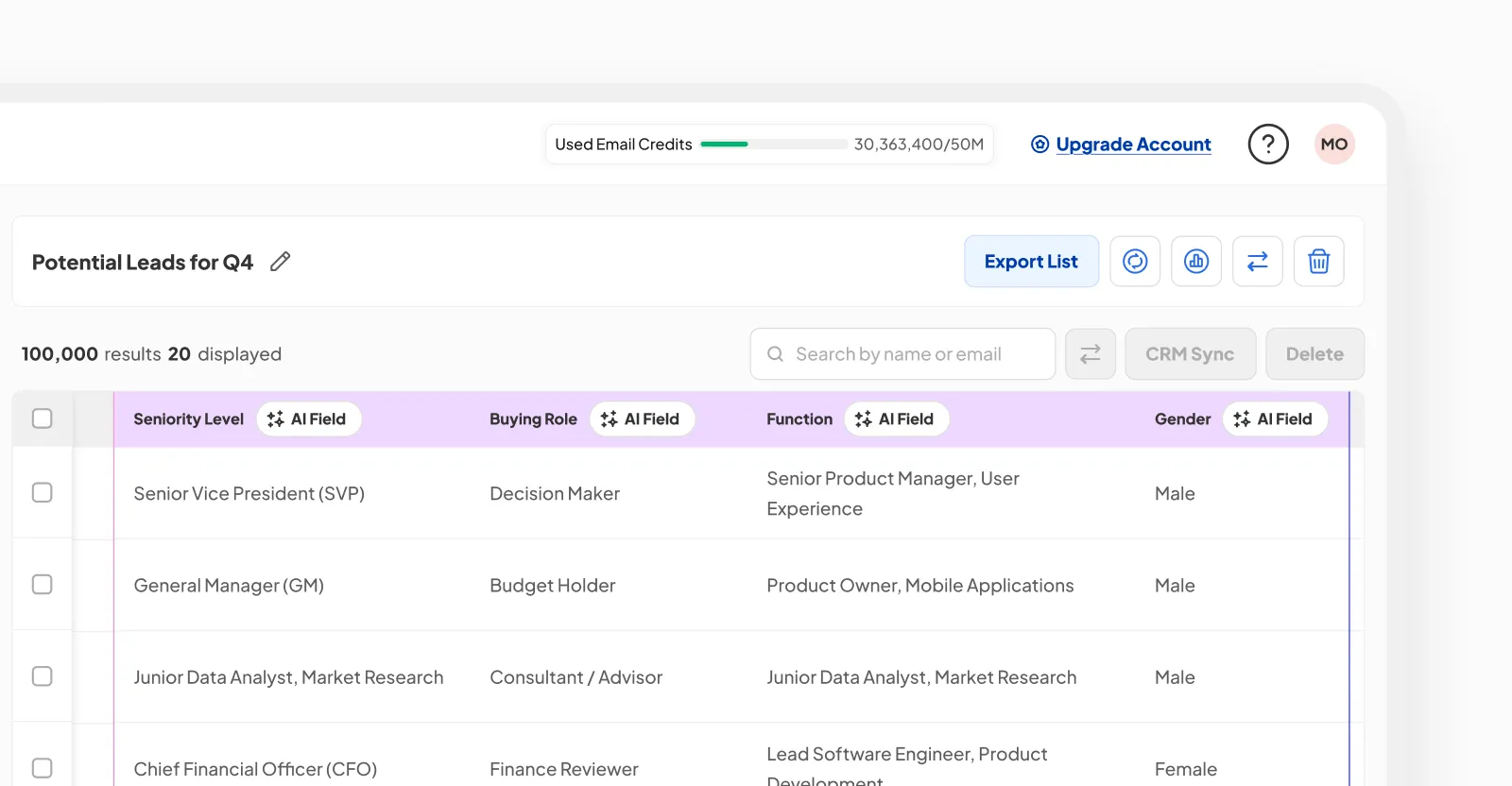
Task: Click the blue transfer arrows icon button
Action: (x=1258, y=262)
